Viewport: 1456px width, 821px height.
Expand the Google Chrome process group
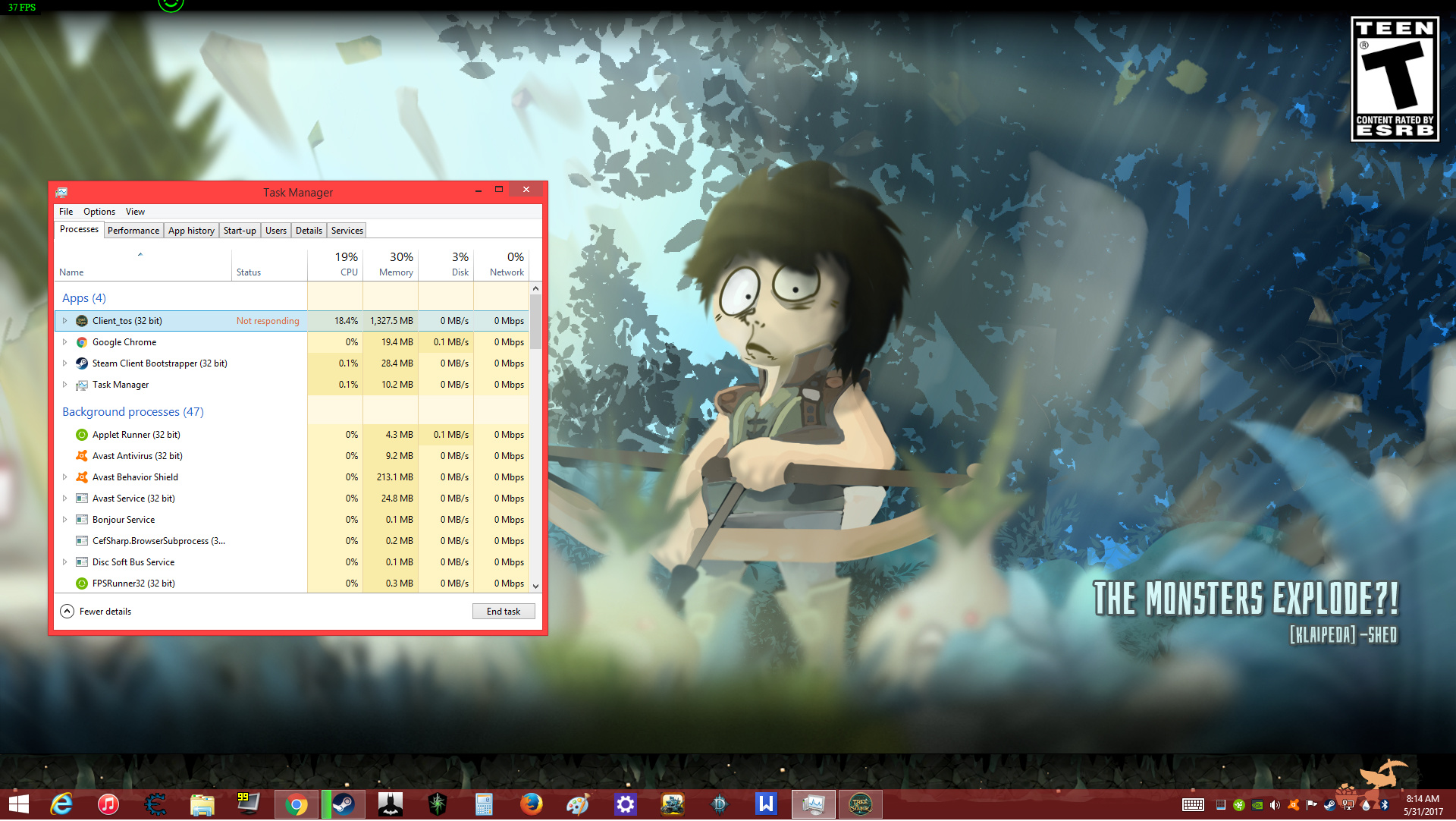click(65, 342)
